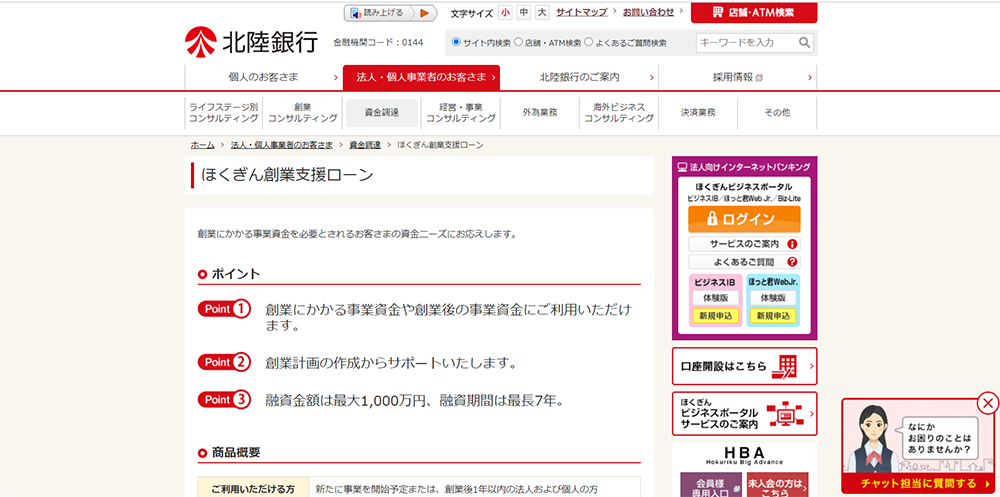Click 資金調達 breadcrumb link
This screenshot has height=497, width=1000.
click(365, 145)
